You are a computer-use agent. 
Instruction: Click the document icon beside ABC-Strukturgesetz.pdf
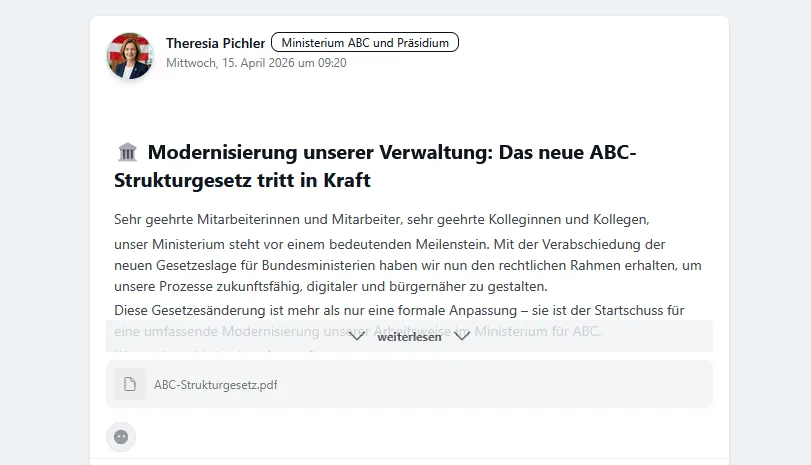(x=130, y=384)
